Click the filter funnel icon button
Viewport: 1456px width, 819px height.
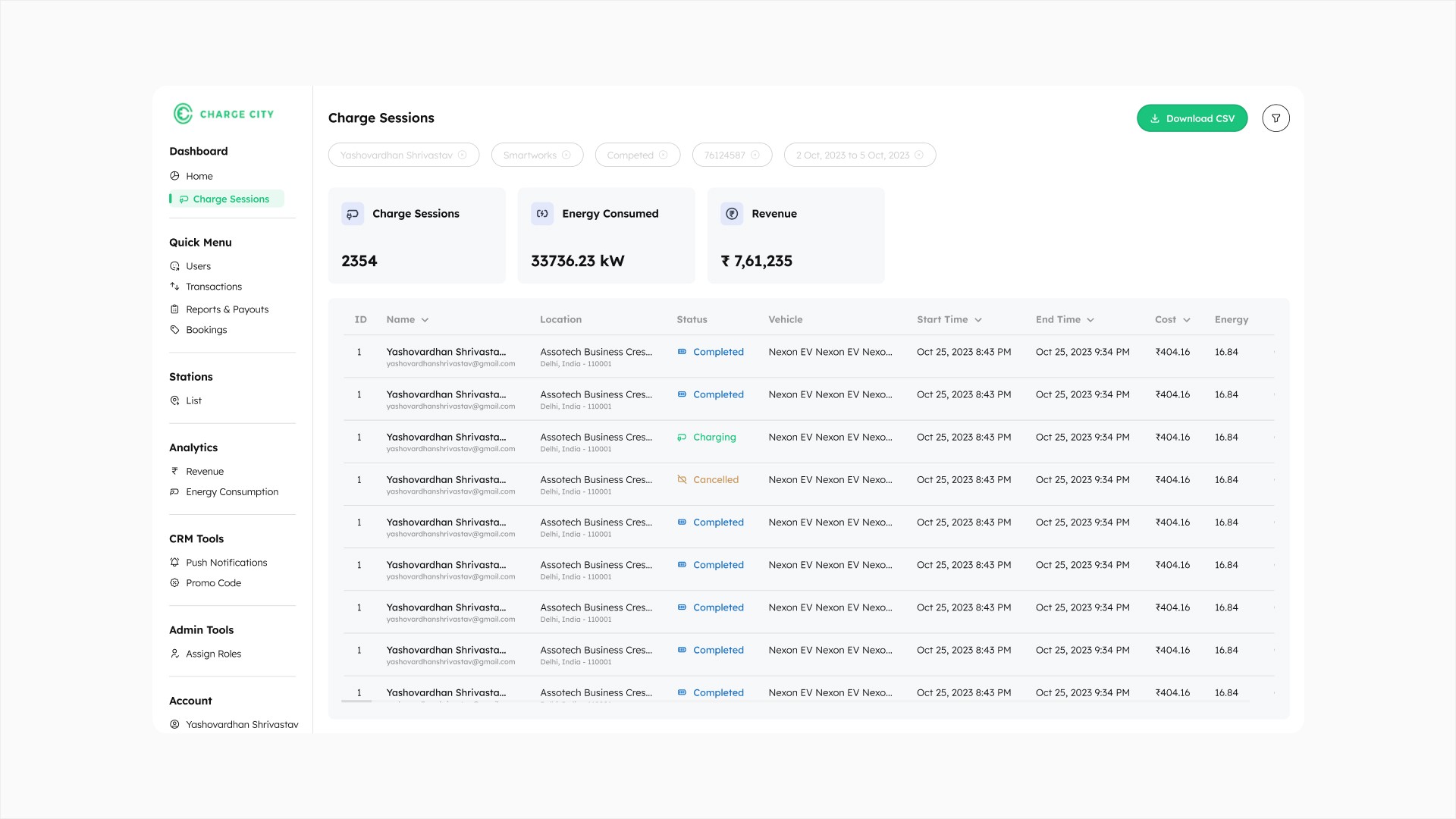point(1276,118)
